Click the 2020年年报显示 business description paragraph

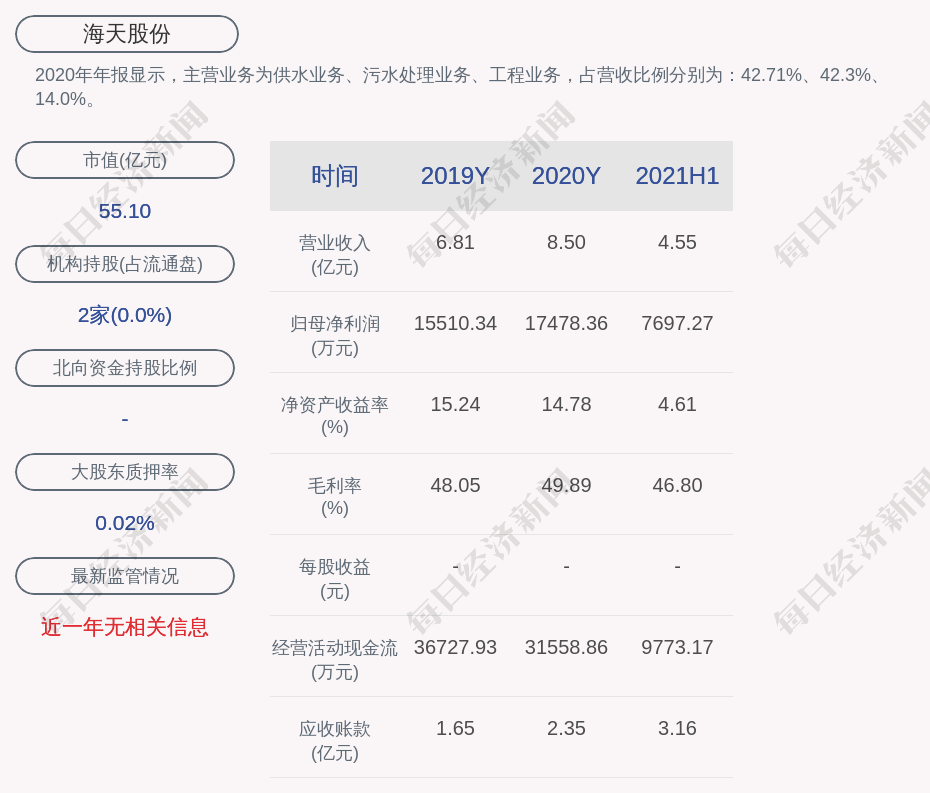coord(458,87)
